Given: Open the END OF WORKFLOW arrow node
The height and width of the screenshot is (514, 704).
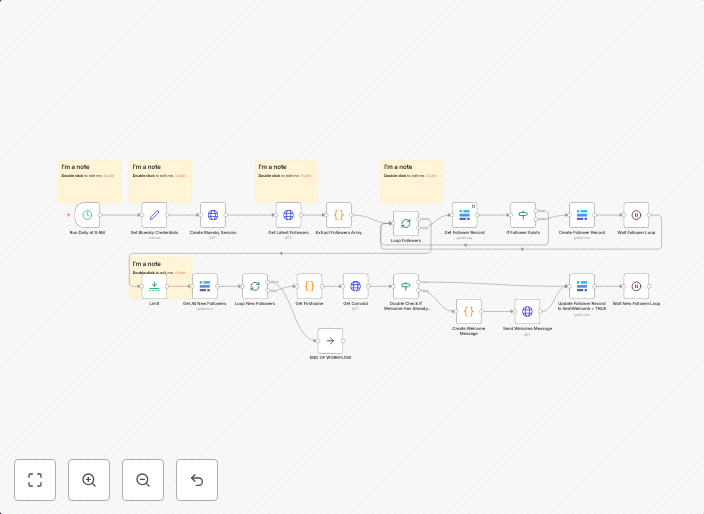Looking at the screenshot, I should (x=330, y=340).
